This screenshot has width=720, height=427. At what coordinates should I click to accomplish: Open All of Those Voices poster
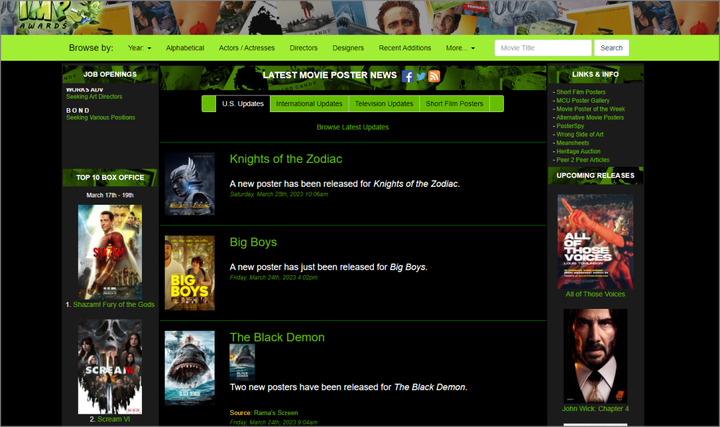596,242
